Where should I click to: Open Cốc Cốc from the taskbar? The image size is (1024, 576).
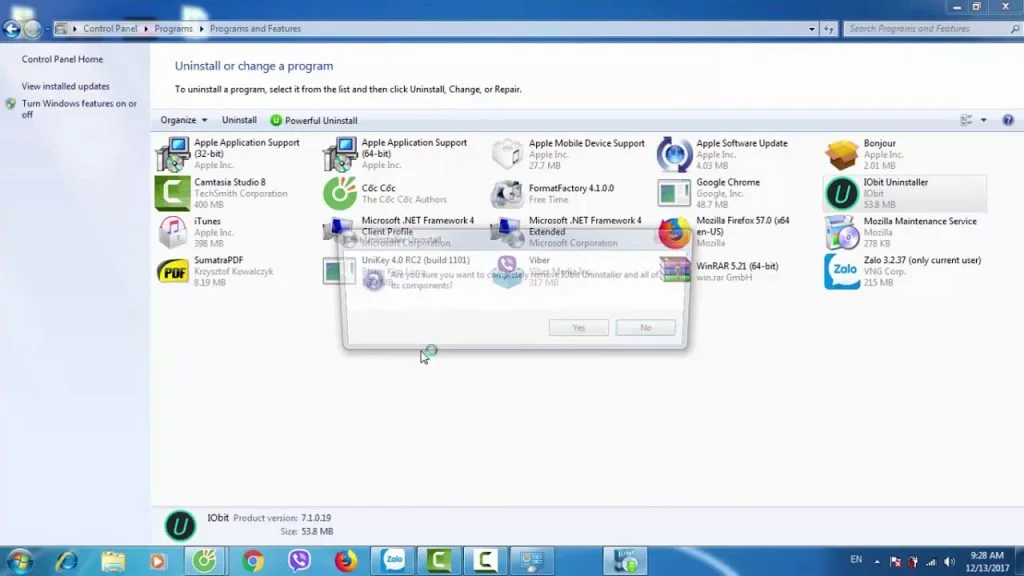(205, 561)
